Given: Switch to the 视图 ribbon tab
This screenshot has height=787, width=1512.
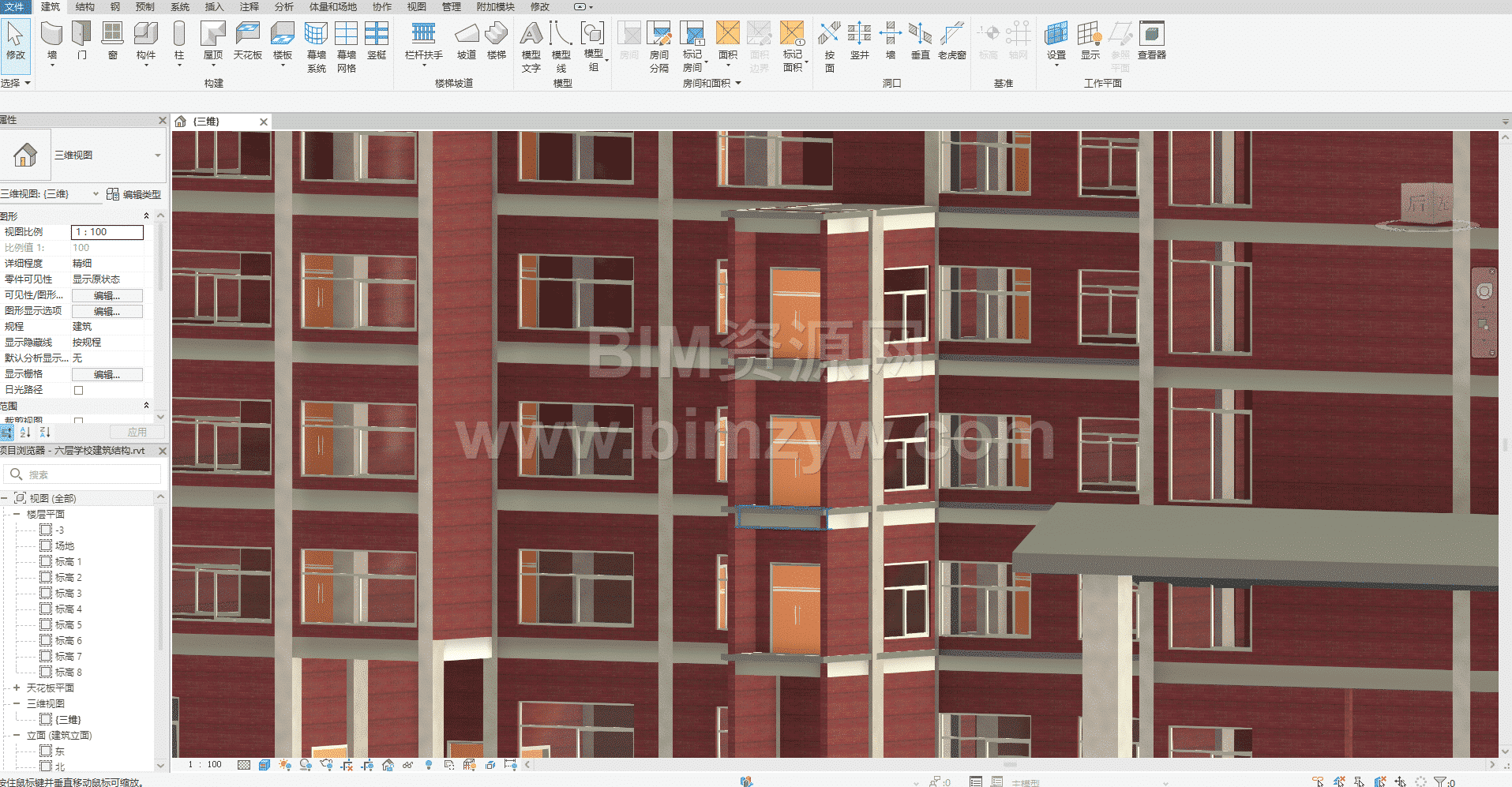Looking at the screenshot, I should [x=416, y=6].
